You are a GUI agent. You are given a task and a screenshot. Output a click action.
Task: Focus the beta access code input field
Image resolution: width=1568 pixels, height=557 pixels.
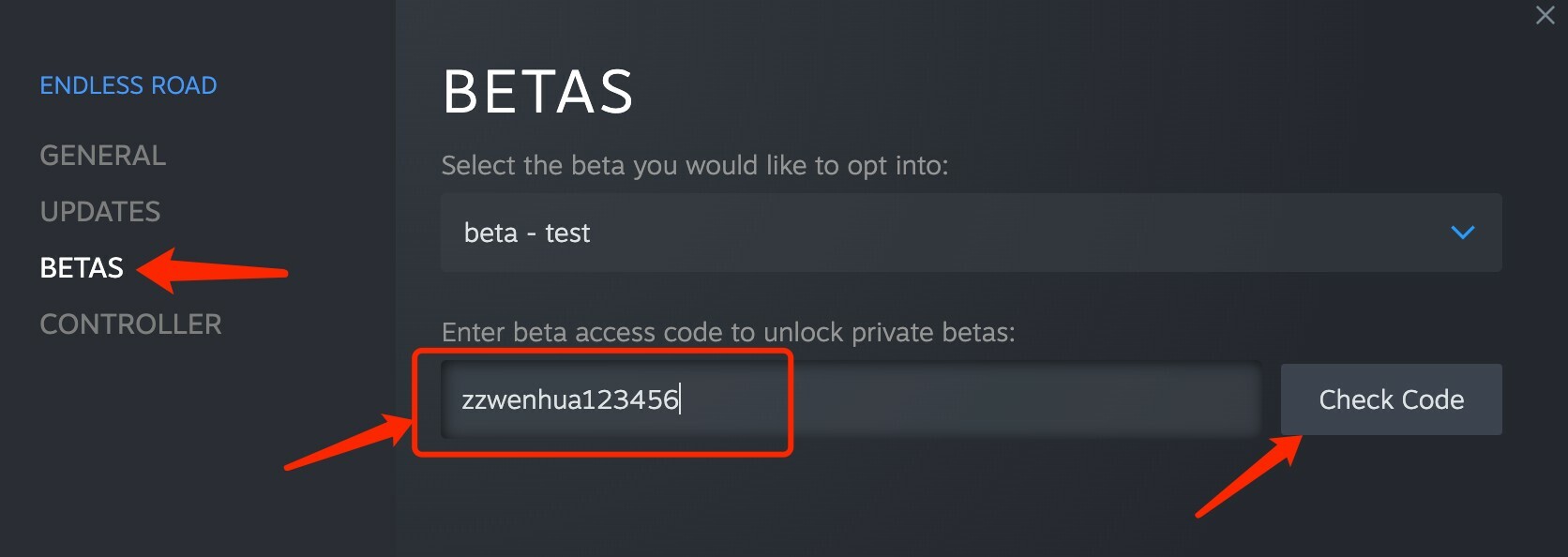pyautogui.click(x=851, y=399)
